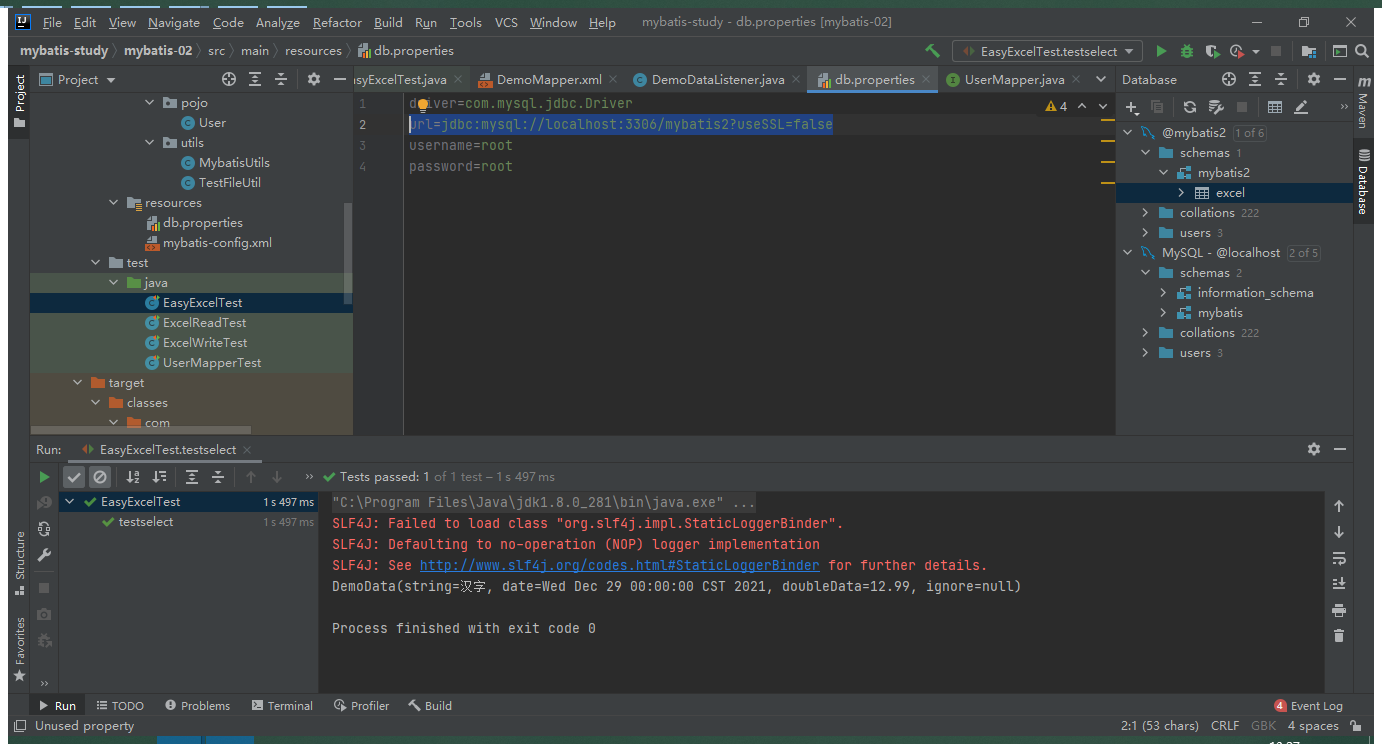Screen dimensions: 1382x744
Task: Open the Refactor menu
Action: click(x=337, y=21)
